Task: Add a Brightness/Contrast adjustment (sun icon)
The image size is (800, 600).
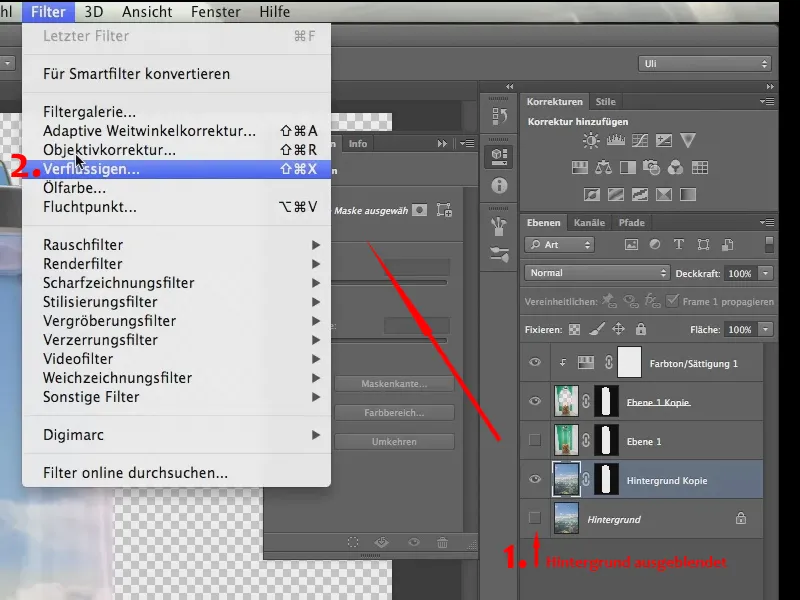Action: tap(591, 140)
